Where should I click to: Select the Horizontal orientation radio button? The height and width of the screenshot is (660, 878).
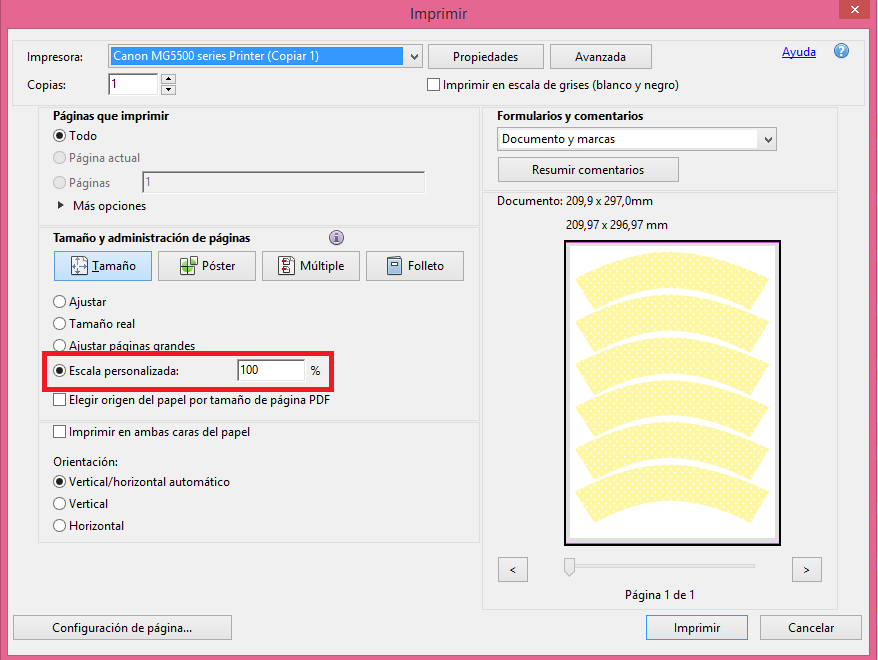click(x=59, y=526)
